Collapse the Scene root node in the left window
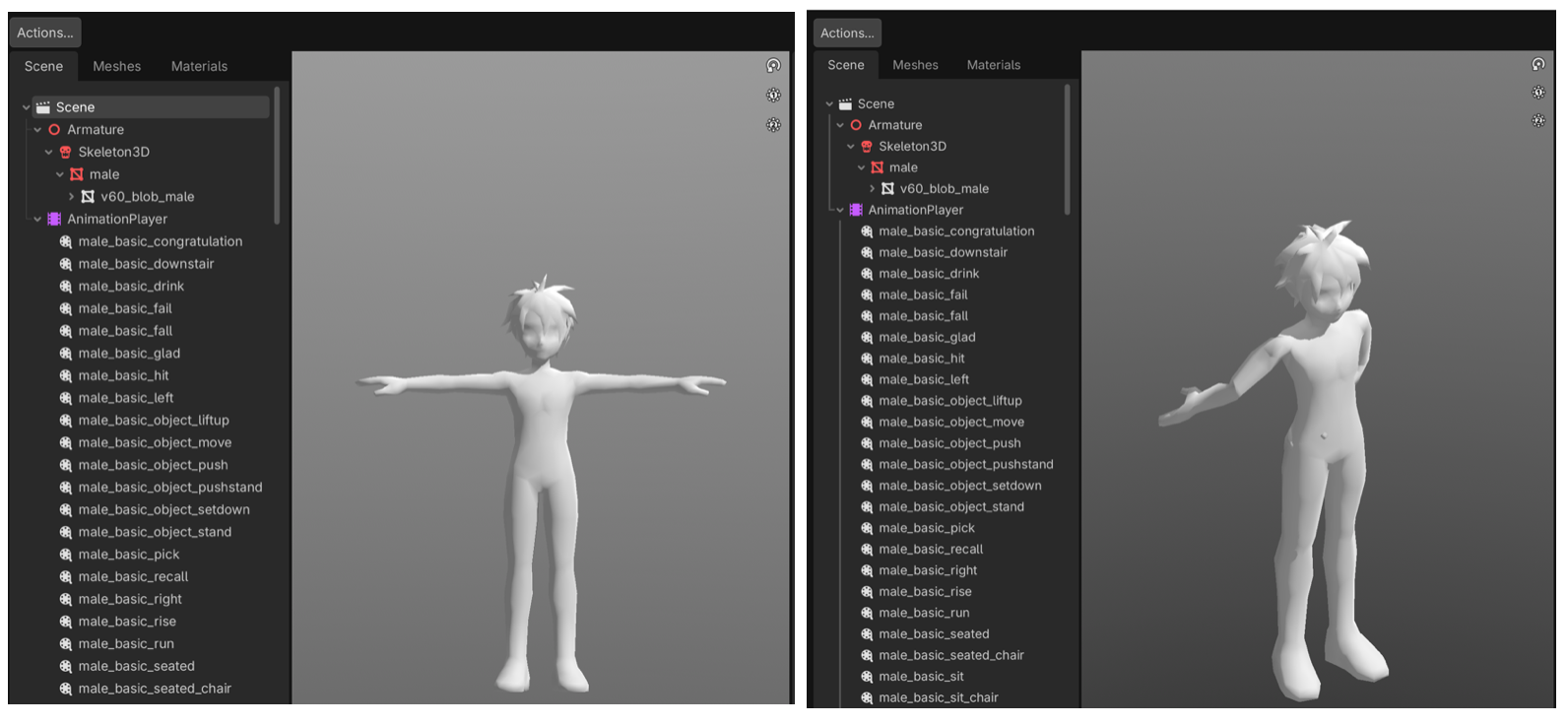Image resolution: width=1568 pixels, height=725 pixels. pos(26,107)
